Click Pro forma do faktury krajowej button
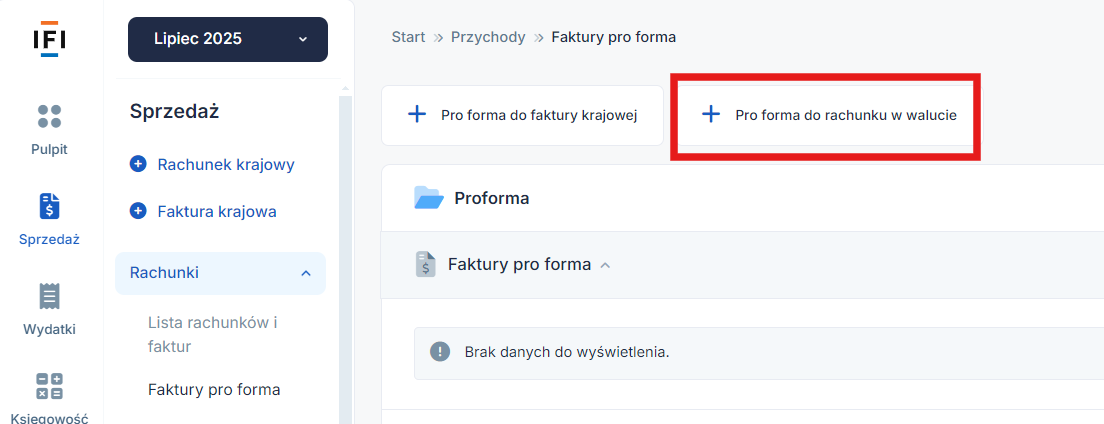This screenshot has height=424, width=1104. pos(522,116)
